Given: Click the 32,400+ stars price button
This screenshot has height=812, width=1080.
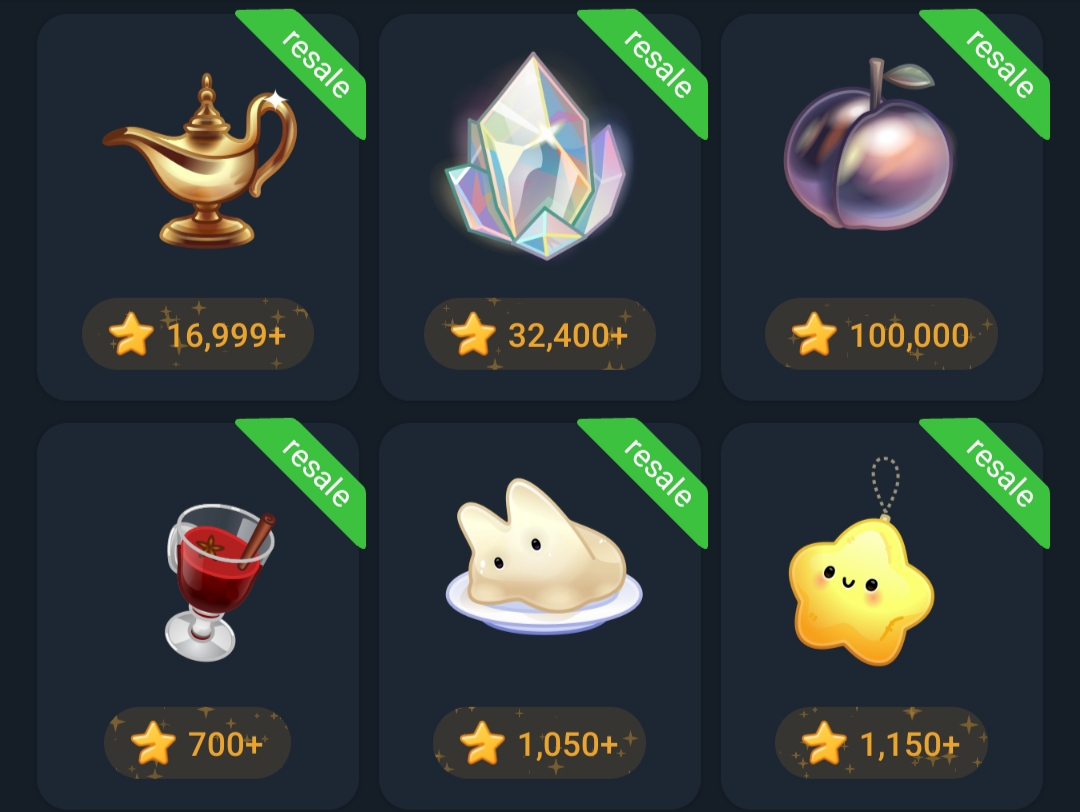Looking at the screenshot, I should [539, 334].
